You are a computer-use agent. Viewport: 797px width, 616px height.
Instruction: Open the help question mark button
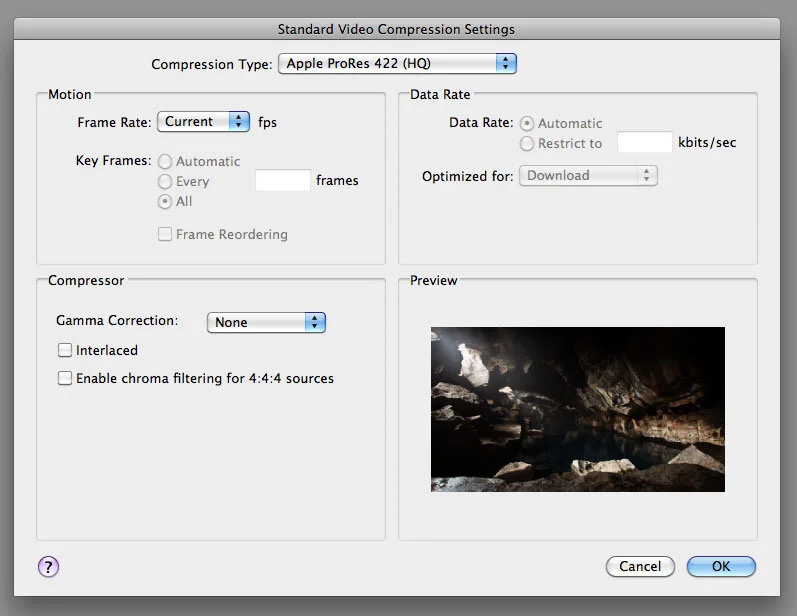point(48,566)
